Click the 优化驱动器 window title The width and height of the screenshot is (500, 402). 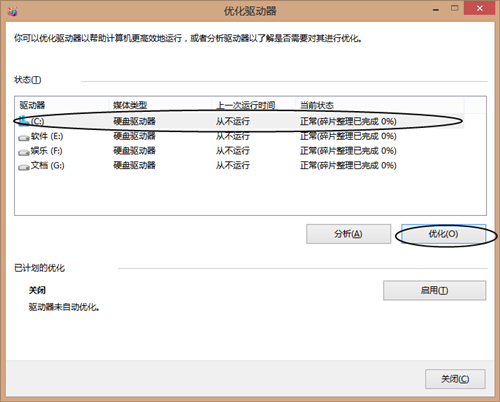pyautogui.click(x=250, y=11)
